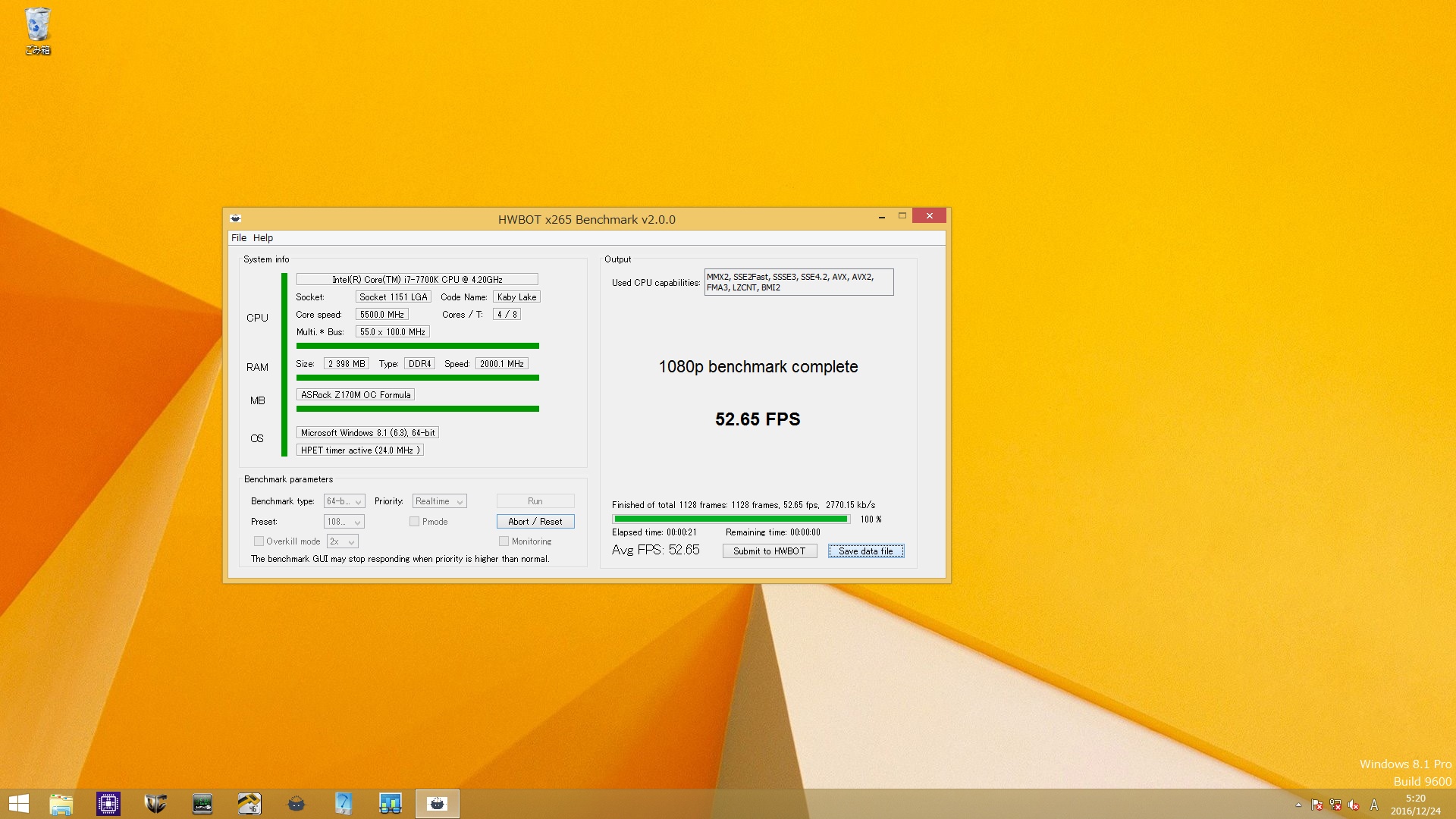Image resolution: width=1456 pixels, height=819 pixels.
Task: Click the network disconnected tray icon
Action: click(1335, 805)
